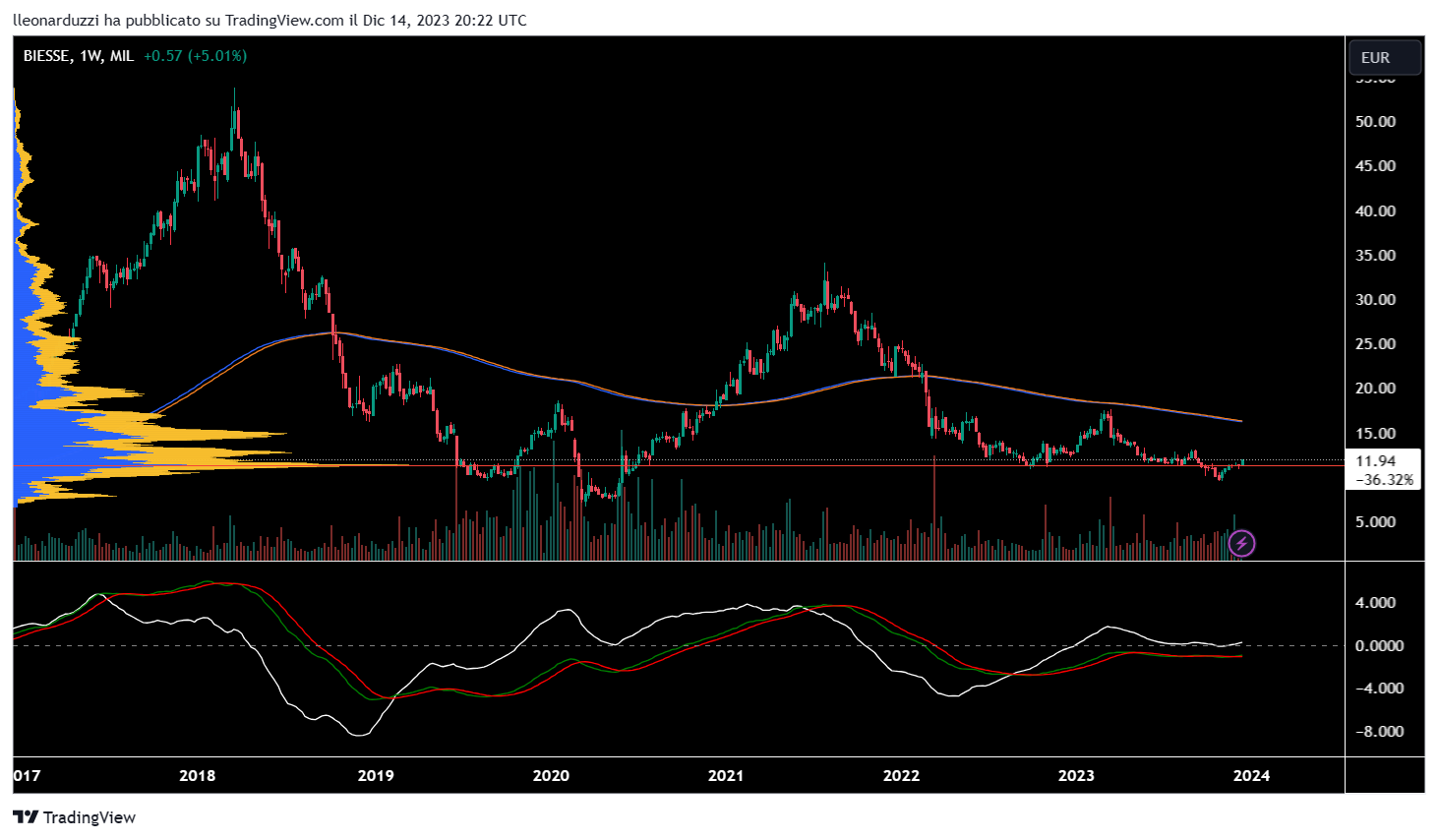Click the 35.00 price axis label

[1375, 255]
